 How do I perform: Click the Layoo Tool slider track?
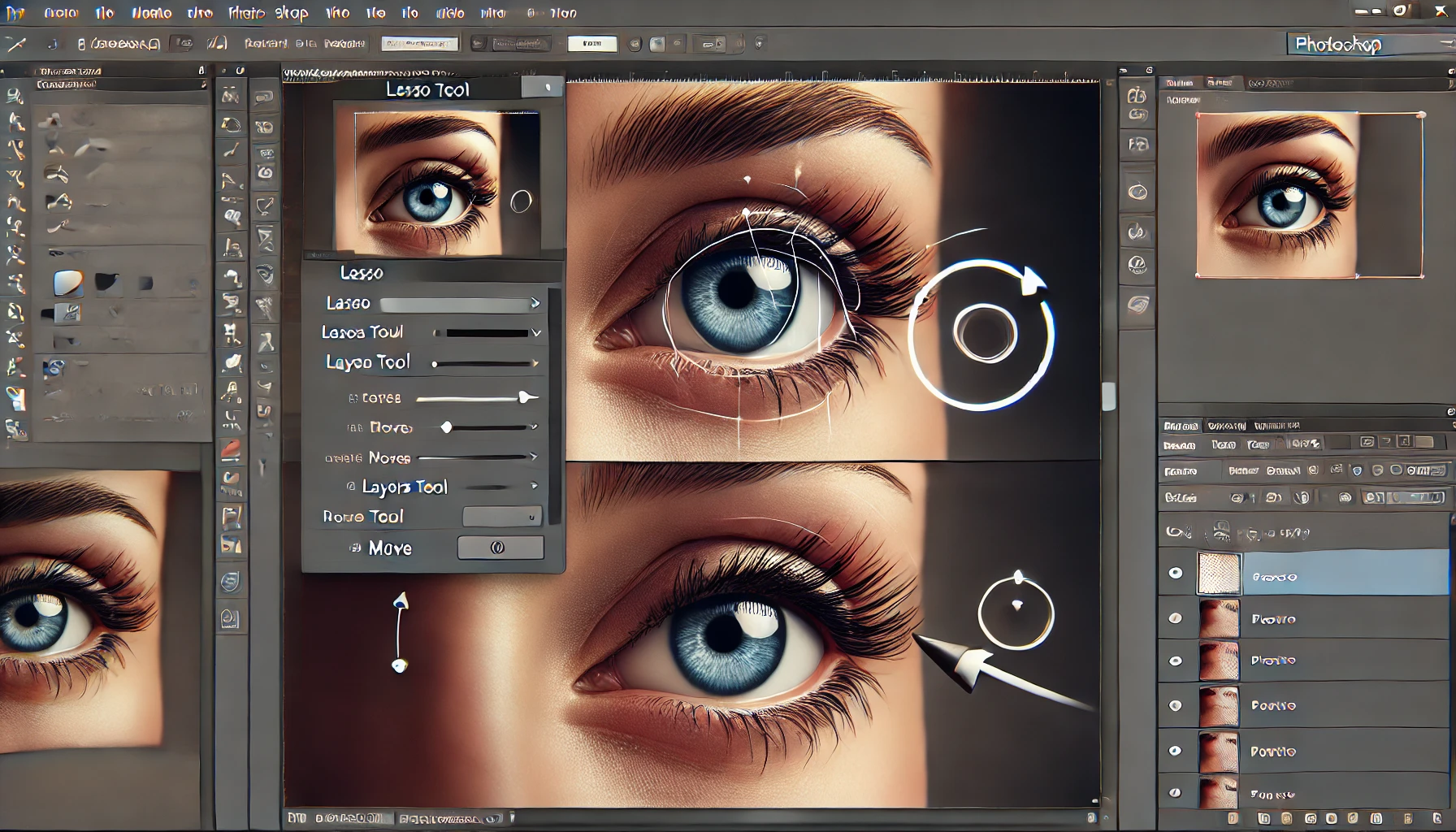click(x=485, y=363)
